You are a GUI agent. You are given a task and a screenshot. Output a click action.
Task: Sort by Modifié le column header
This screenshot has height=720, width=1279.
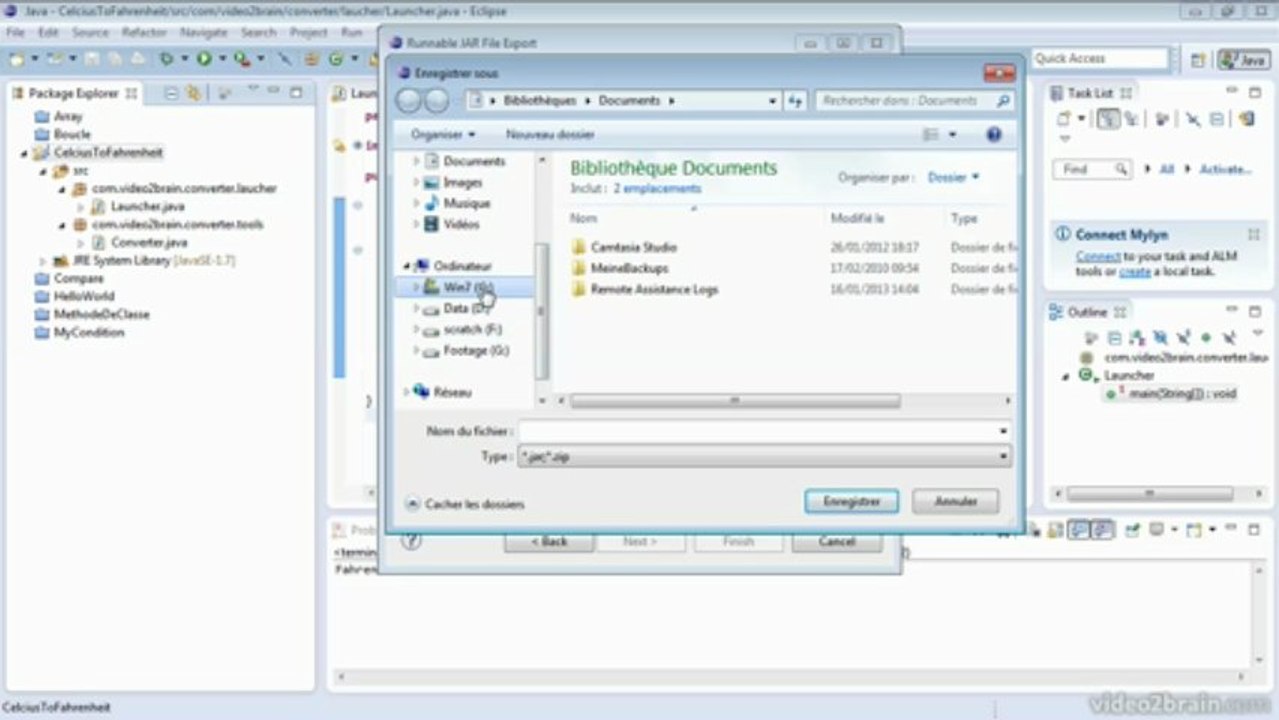point(857,218)
